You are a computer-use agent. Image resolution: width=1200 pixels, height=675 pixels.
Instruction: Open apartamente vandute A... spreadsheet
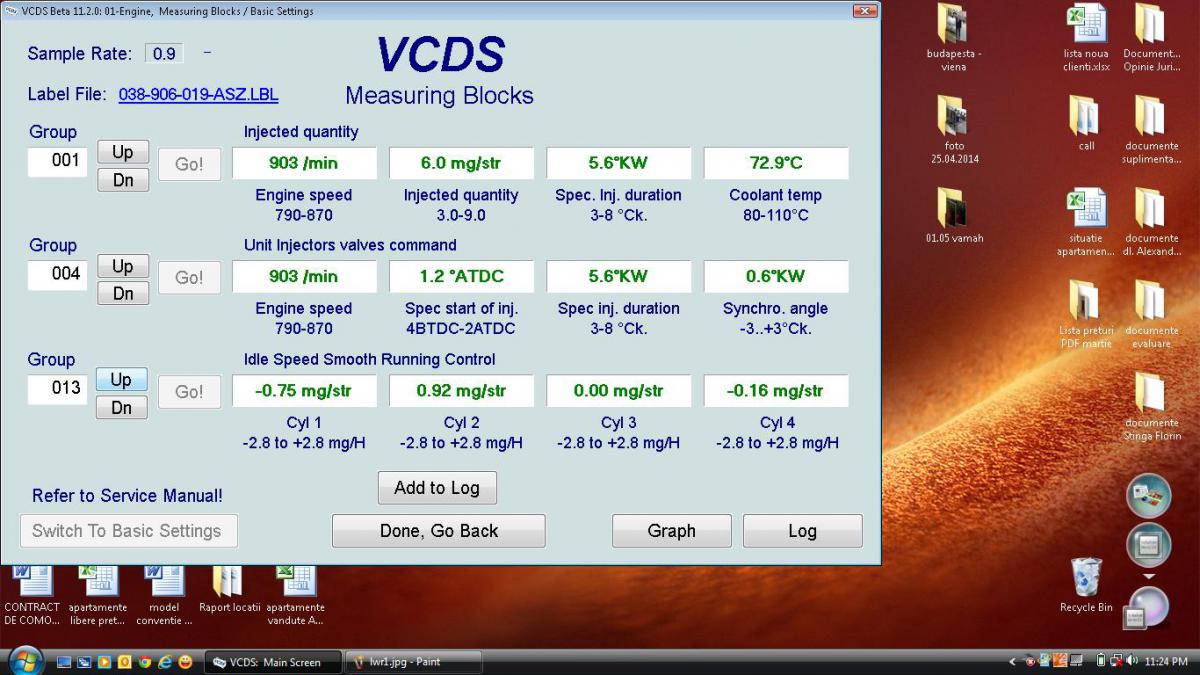[x=295, y=596]
